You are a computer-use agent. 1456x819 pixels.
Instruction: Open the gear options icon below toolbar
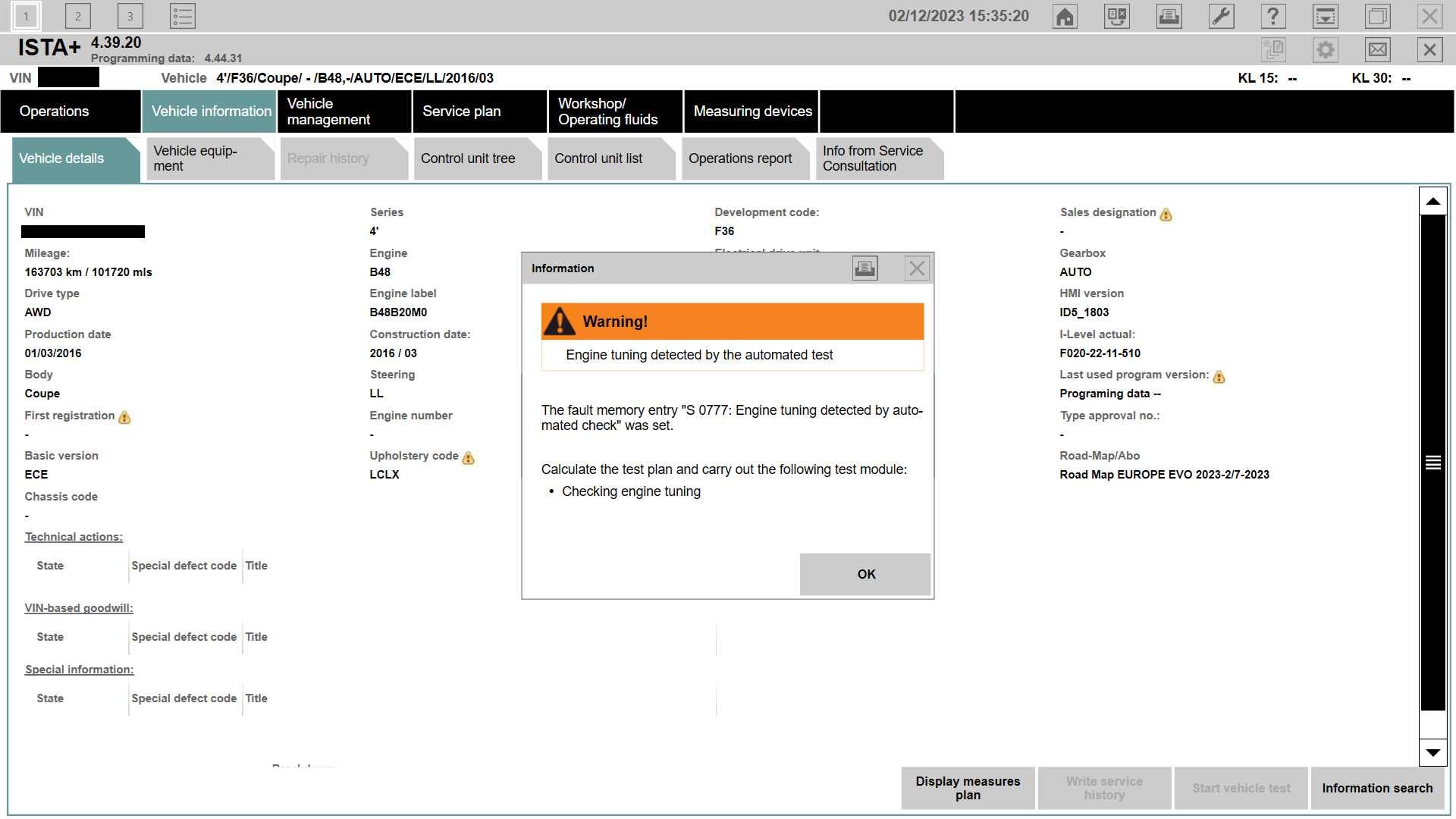click(1326, 50)
